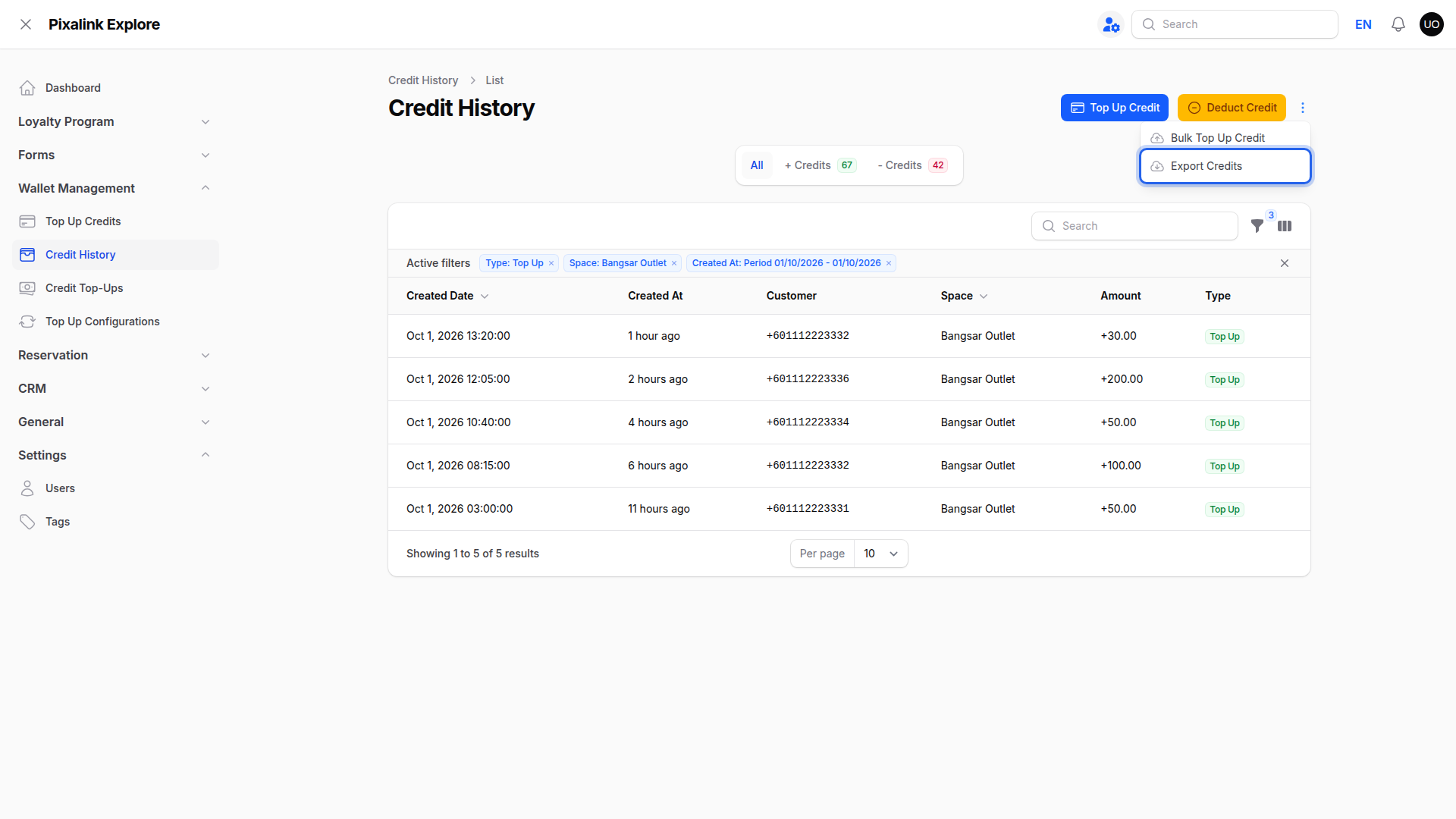Toggle table columns icon

point(1285,226)
